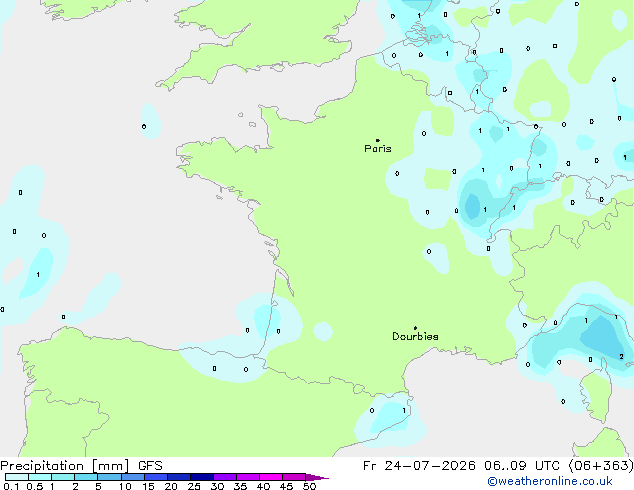Select the 0.1–0.5 mm legend swatch
Viewport: 634px width, 490px height.
click(17, 477)
